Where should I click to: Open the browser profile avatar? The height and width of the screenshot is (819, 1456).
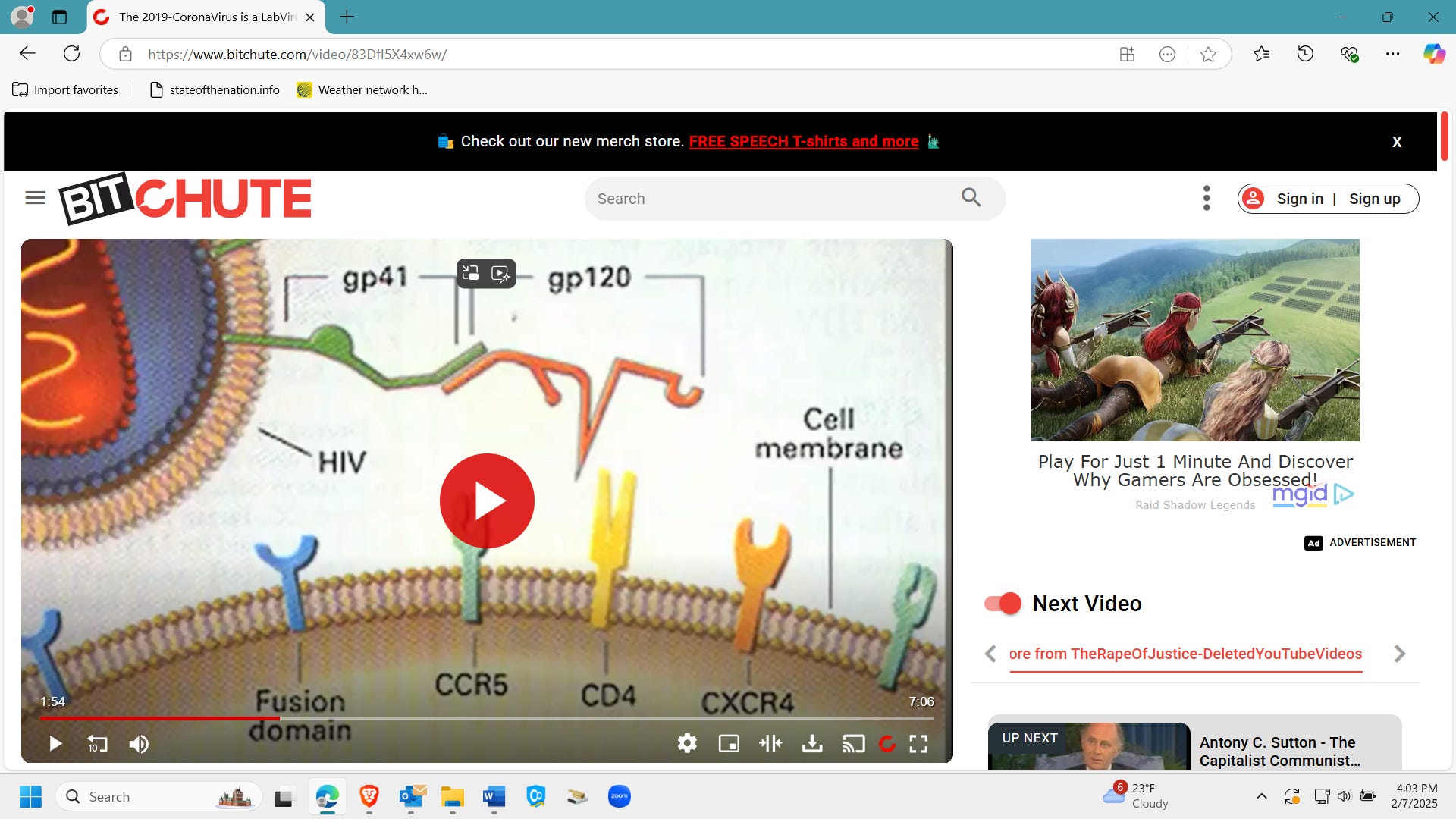22,16
